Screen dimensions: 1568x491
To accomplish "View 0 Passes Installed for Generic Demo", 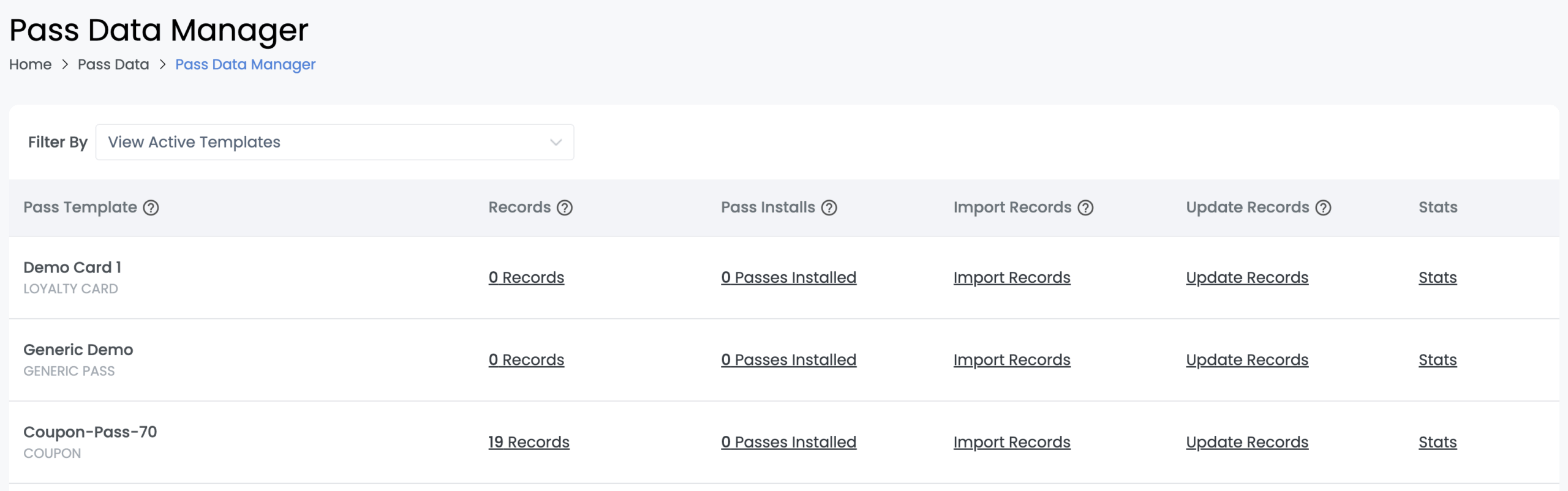I will pyautogui.click(x=788, y=360).
